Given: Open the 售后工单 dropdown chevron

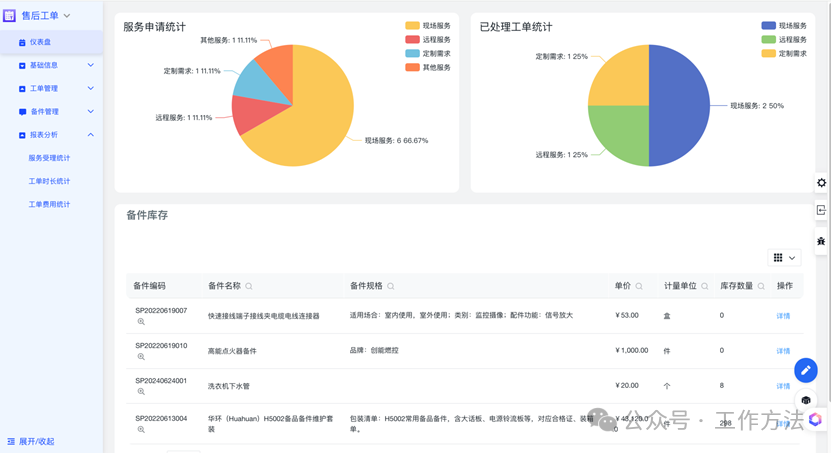Looking at the screenshot, I should point(67,16).
